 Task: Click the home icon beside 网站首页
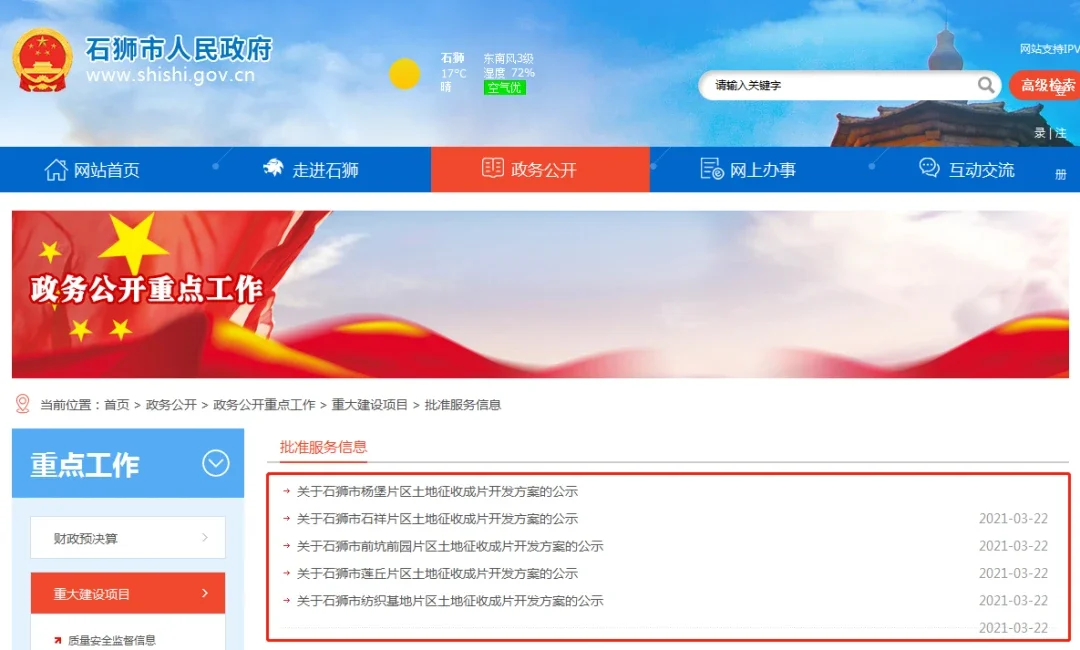click(x=56, y=169)
